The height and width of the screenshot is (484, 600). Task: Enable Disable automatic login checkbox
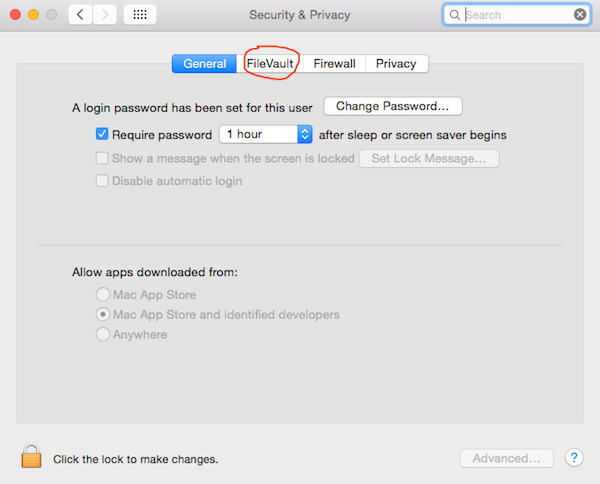[x=102, y=181]
